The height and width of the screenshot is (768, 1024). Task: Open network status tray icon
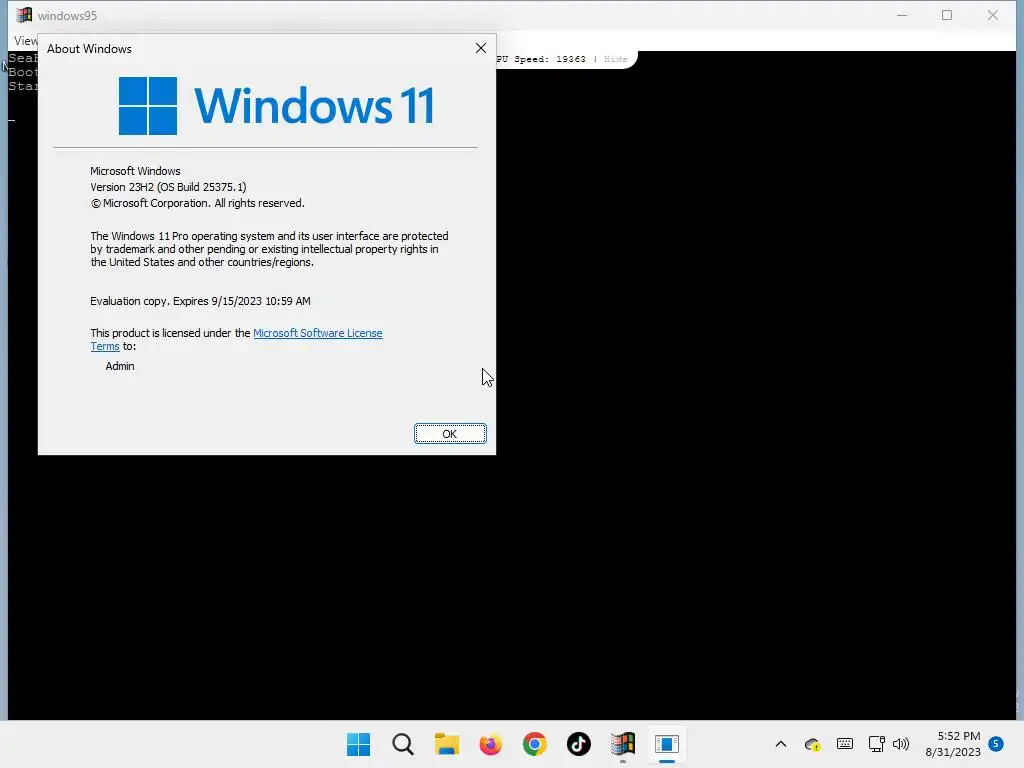point(876,744)
